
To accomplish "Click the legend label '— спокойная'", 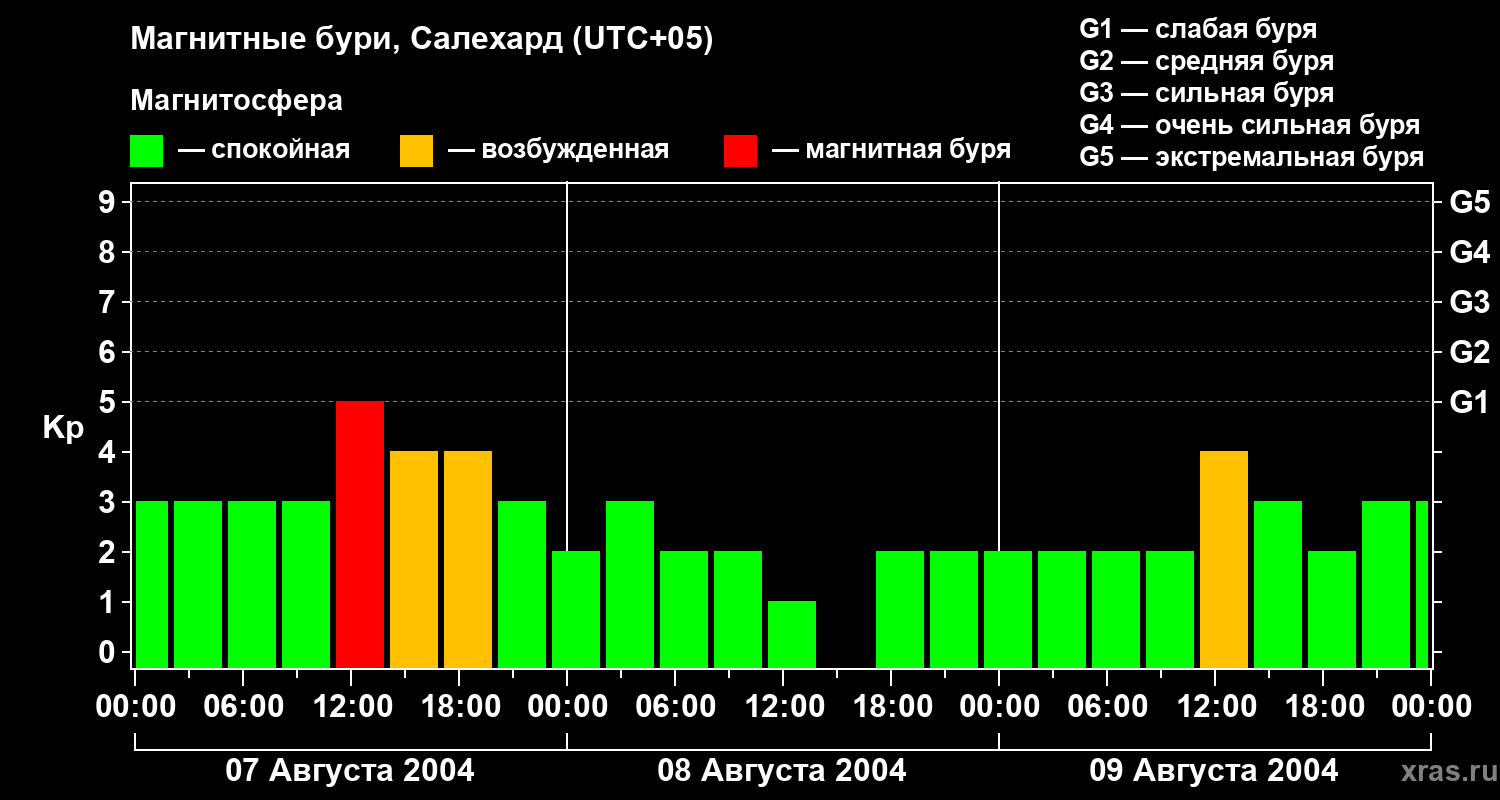I will click(x=264, y=150).
